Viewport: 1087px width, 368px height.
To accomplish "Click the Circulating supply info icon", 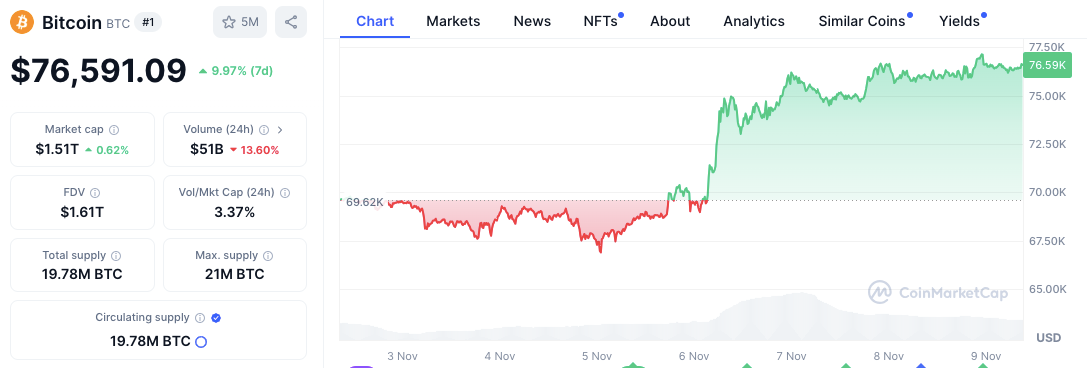I will pos(200,318).
